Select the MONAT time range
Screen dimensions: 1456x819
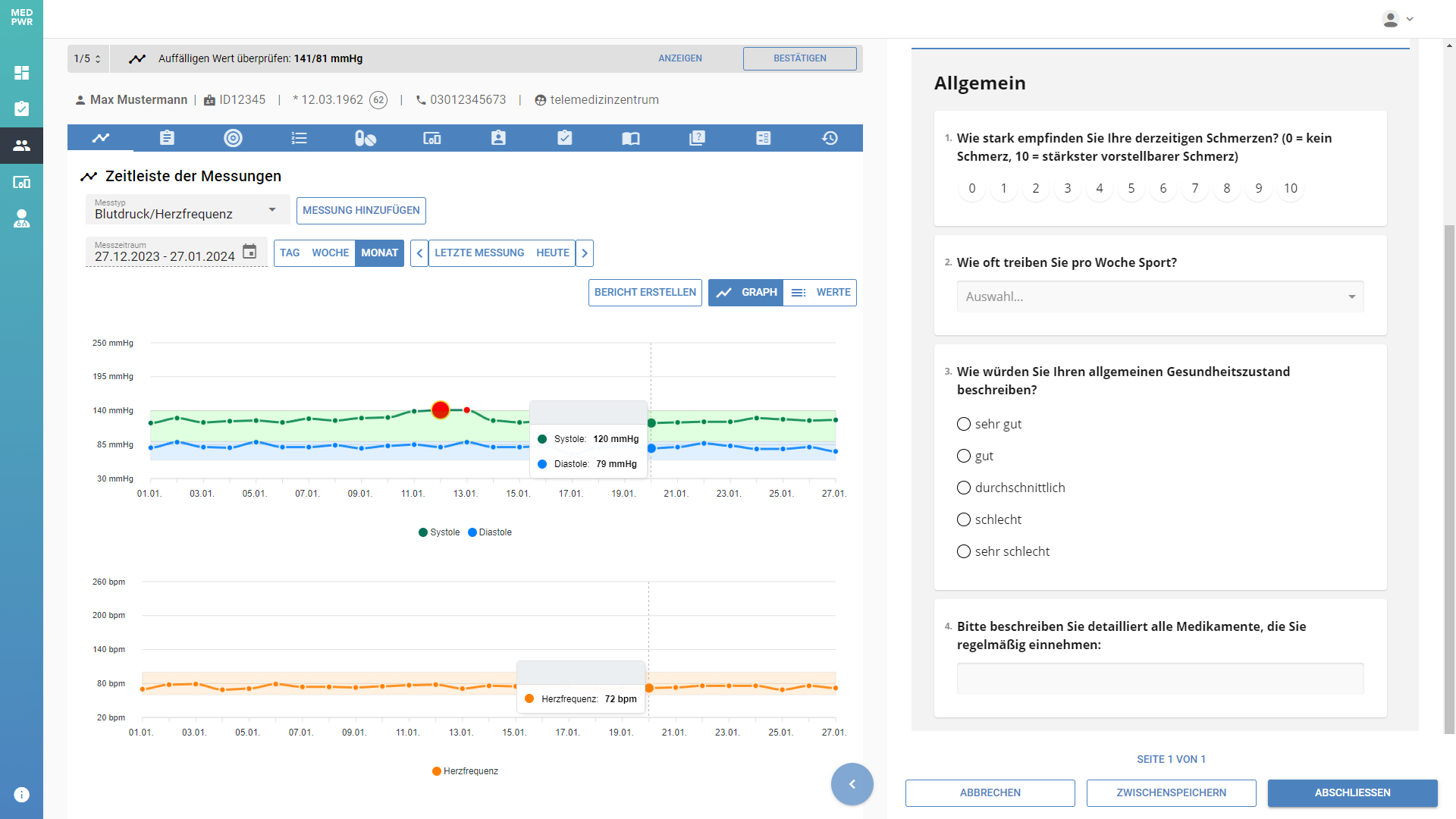[x=379, y=253]
